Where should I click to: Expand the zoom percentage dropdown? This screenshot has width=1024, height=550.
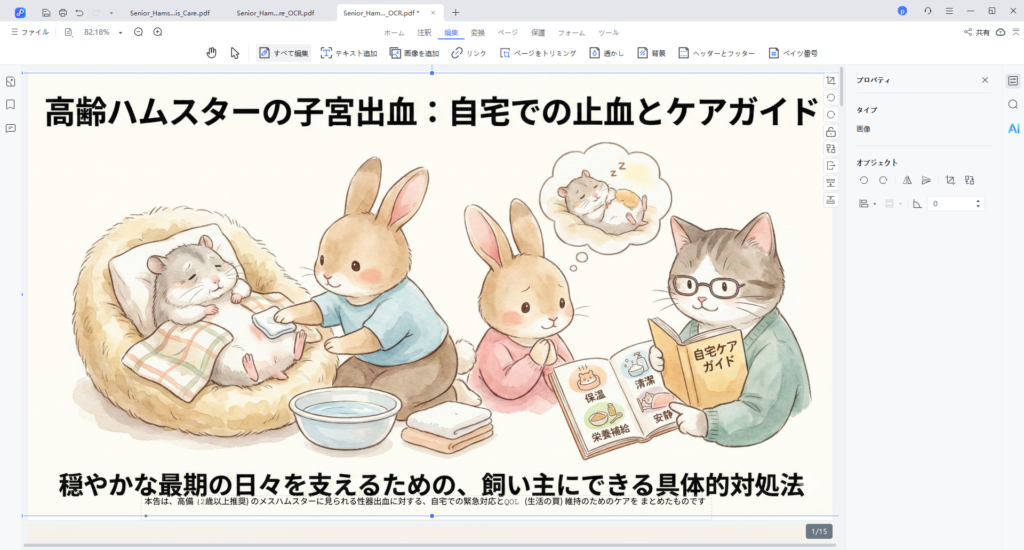coord(120,32)
